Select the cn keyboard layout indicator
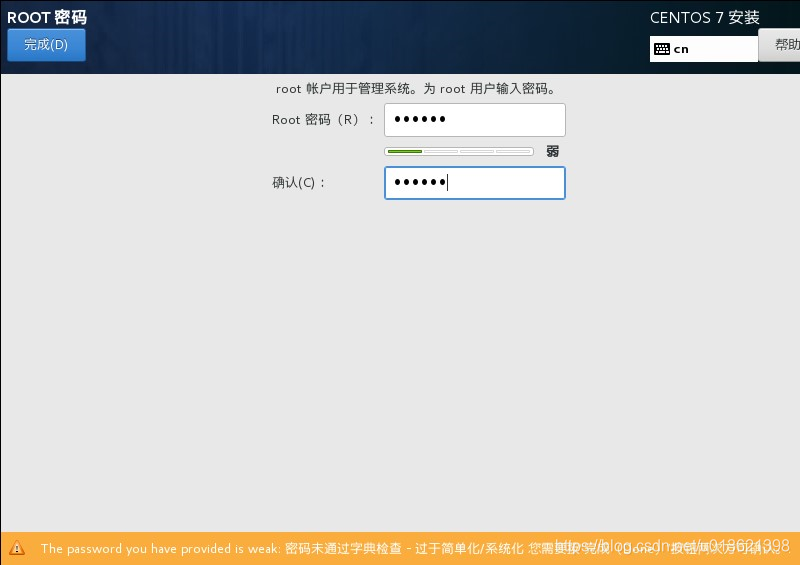This screenshot has width=800, height=565. click(x=703, y=49)
